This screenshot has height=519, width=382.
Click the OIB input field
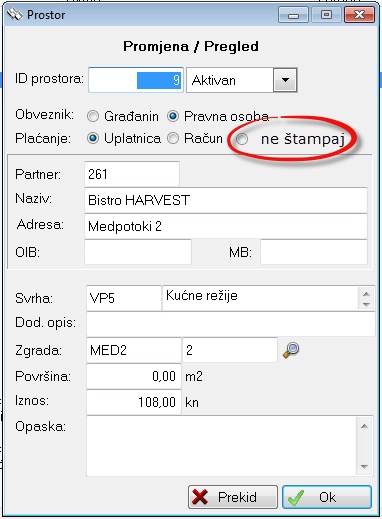138,252
